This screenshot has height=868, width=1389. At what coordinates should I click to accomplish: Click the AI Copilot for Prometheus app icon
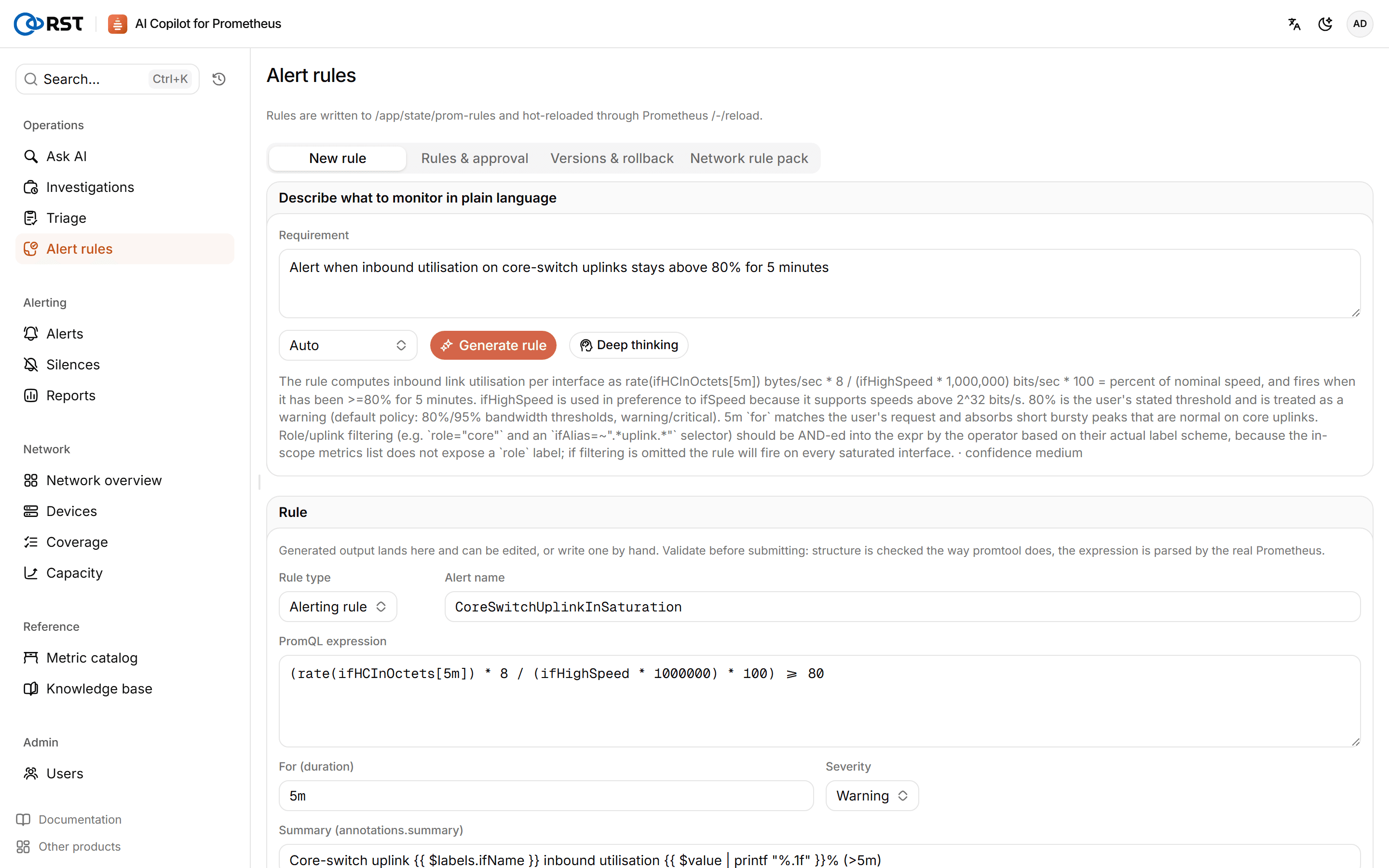pyautogui.click(x=118, y=24)
